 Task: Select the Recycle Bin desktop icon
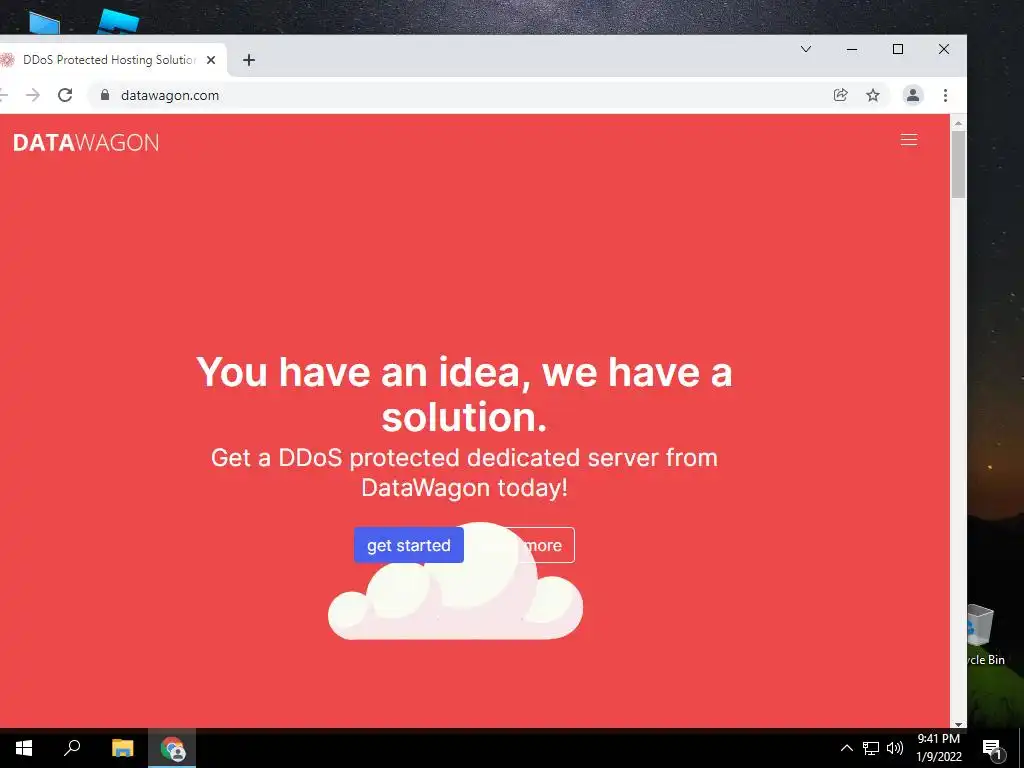point(986,635)
